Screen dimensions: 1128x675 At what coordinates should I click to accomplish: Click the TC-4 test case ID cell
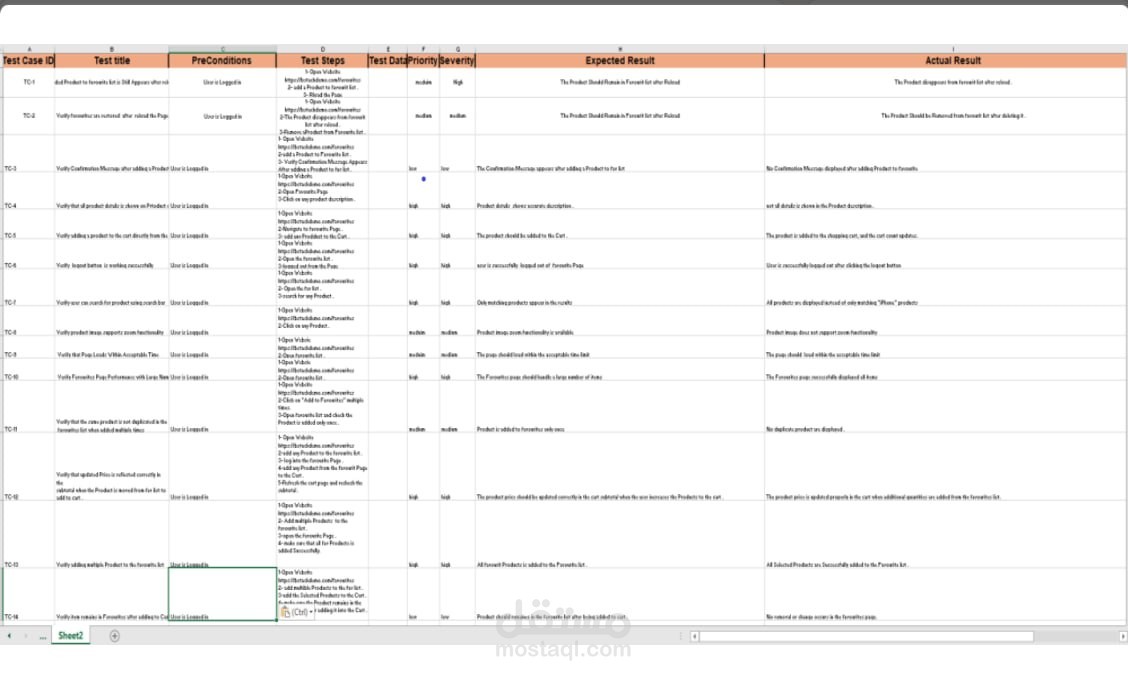tap(29, 191)
